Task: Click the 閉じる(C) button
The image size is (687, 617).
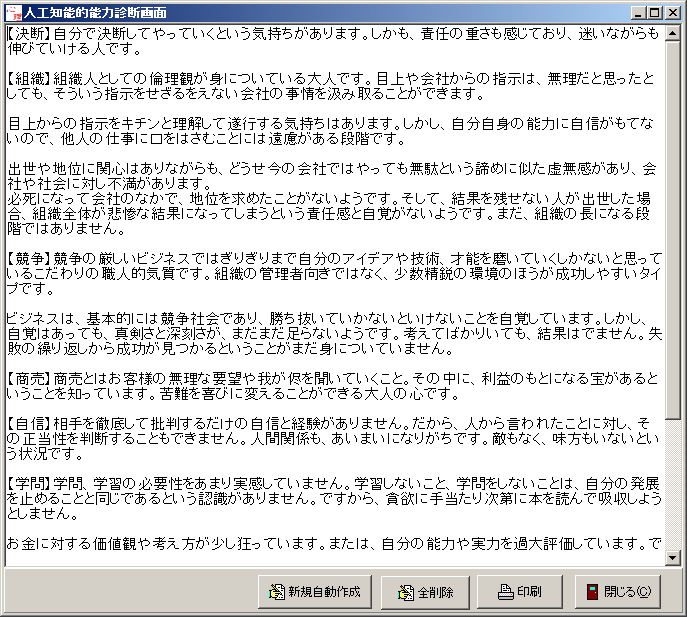Action: tap(618, 592)
